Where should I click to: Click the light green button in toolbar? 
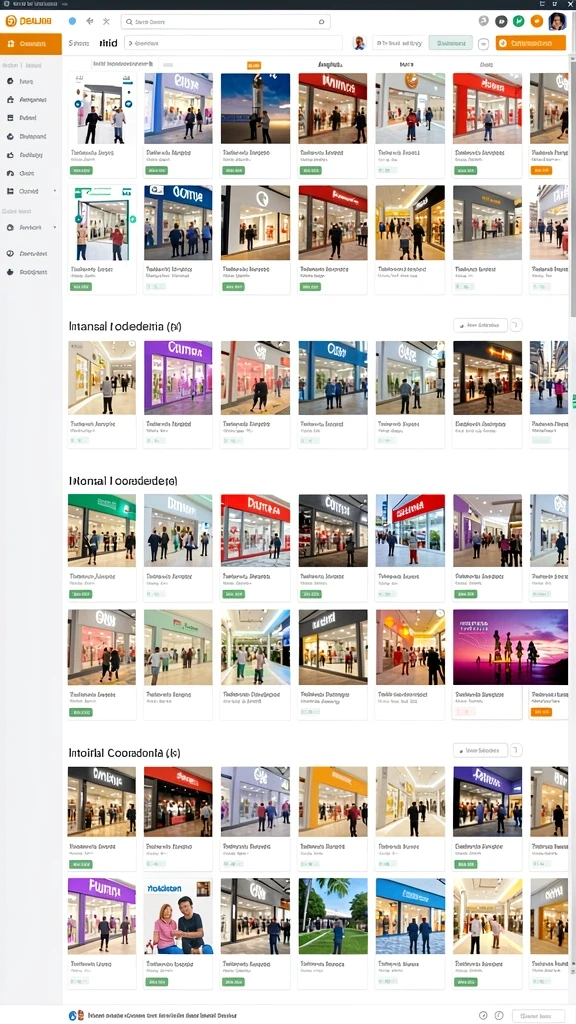[451, 43]
